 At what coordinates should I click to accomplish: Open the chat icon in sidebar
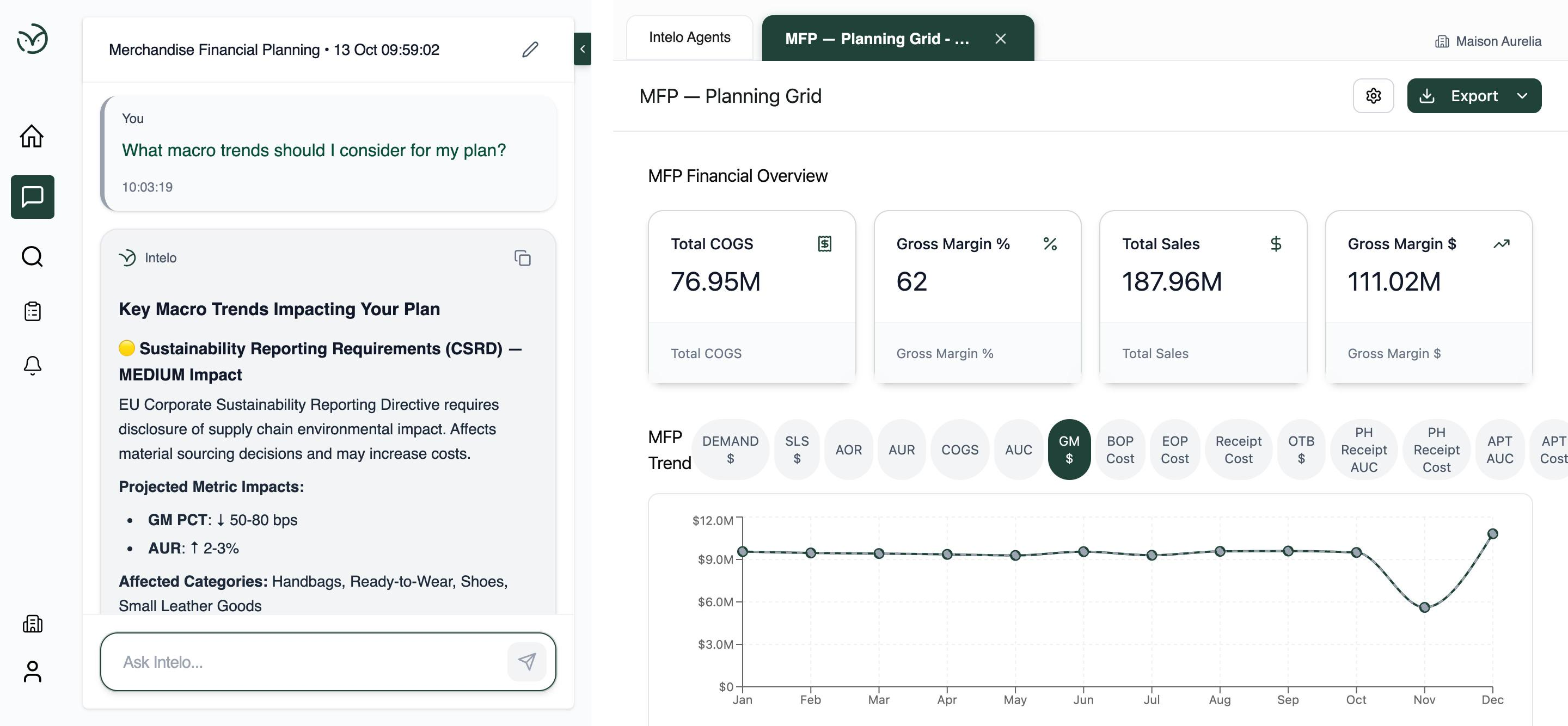[x=32, y=196]
